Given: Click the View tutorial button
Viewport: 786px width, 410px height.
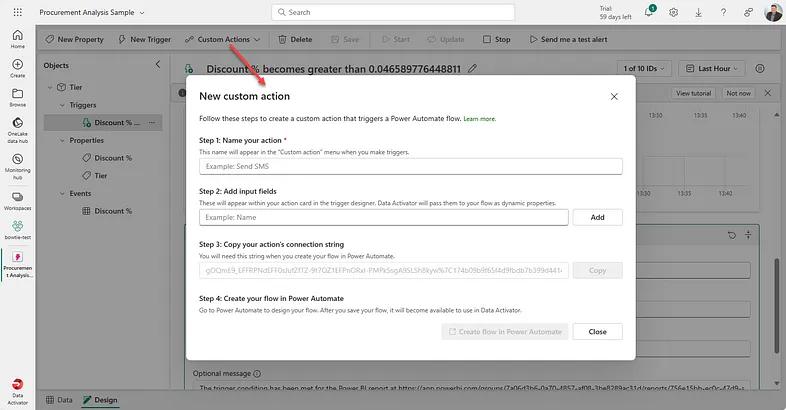Looking at the screenshot, I should [x=693, y=93].
